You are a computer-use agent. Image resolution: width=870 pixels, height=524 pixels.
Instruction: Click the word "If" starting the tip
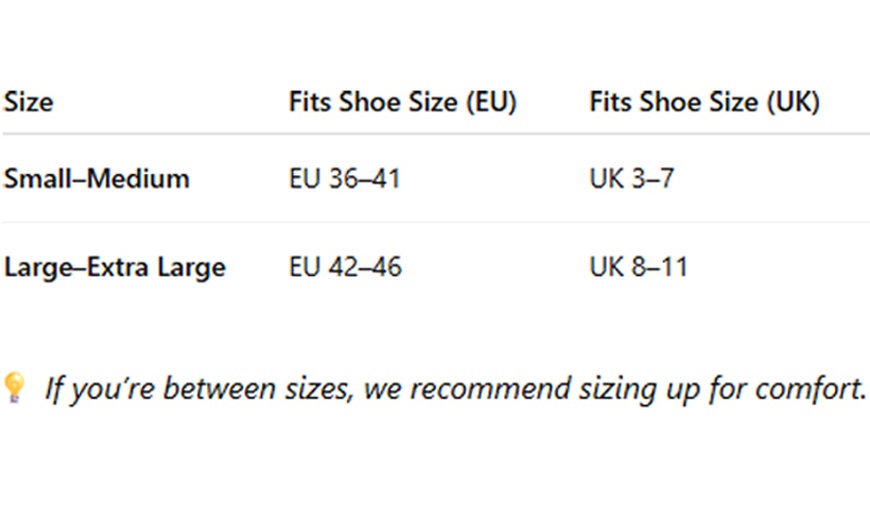[54, 389]
